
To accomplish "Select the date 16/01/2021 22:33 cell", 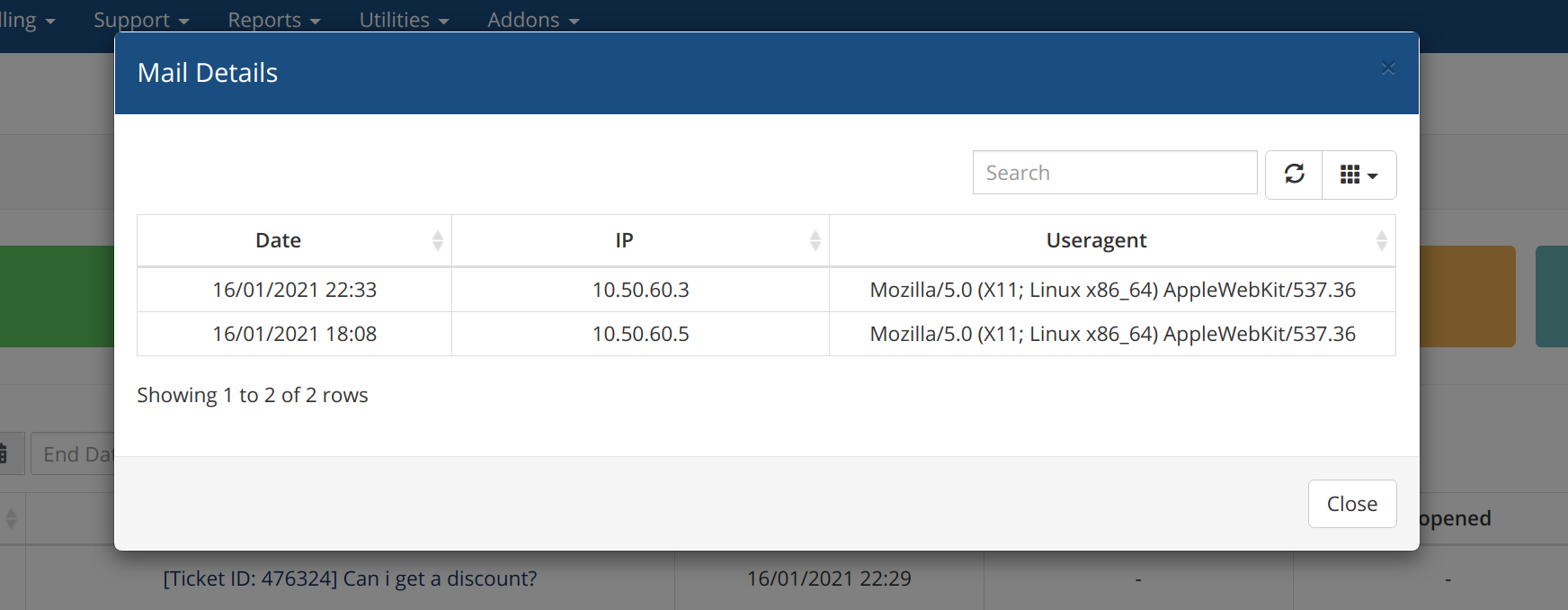I will (x=294, y=290).
